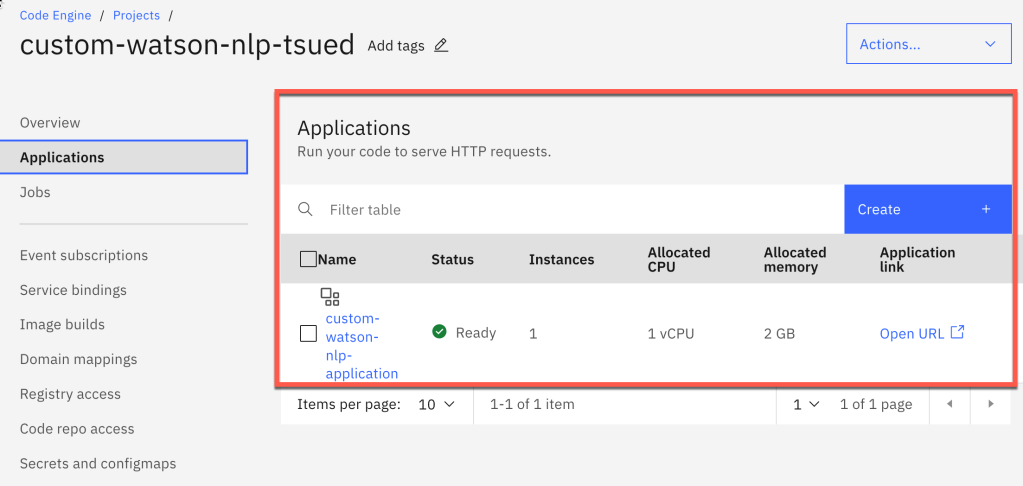
Task: Click the magnifier search icon in filter bar
Action: tap(306, 209)
